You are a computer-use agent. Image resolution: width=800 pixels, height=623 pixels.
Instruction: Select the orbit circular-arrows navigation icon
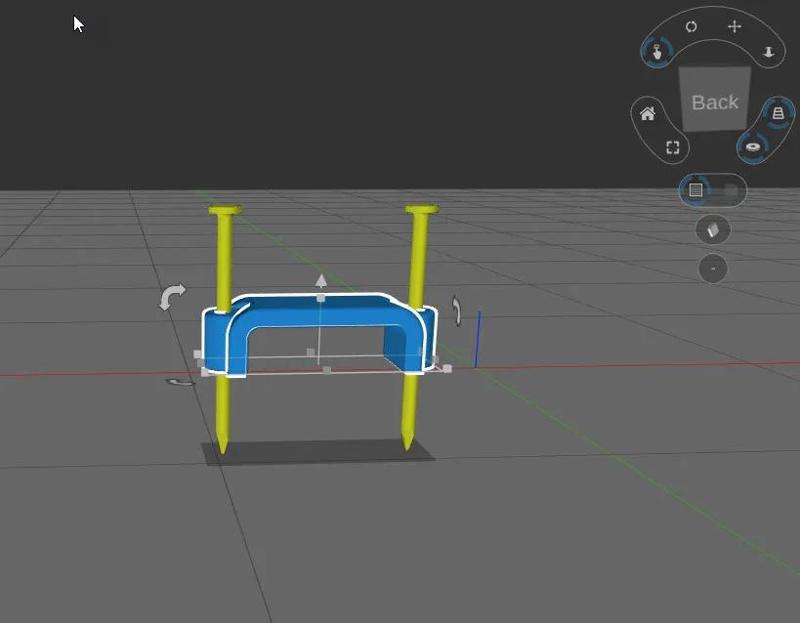point(691,27)
